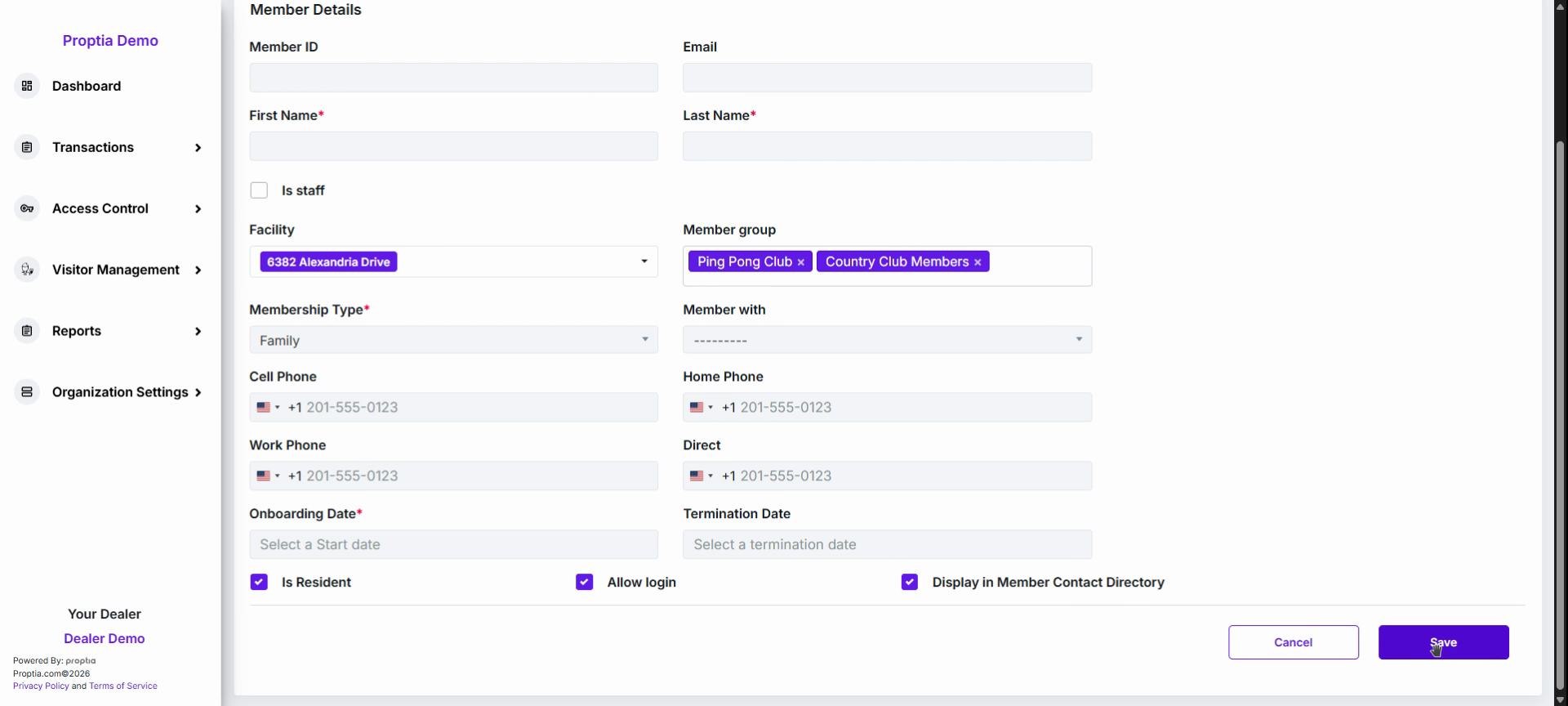
Task: Remove Ping Pong Club from member group
Action: coord(800,262)
